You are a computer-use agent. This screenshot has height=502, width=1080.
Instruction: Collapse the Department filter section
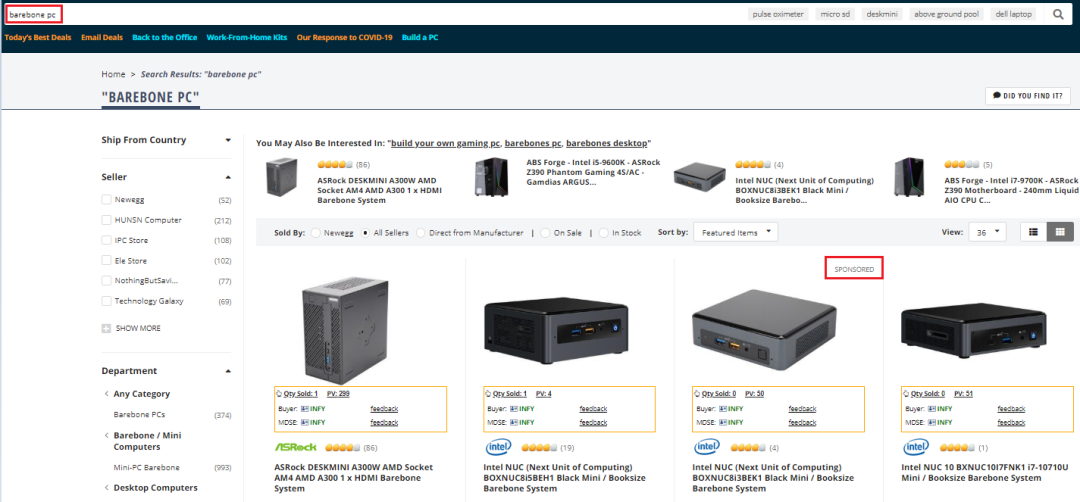228,371
